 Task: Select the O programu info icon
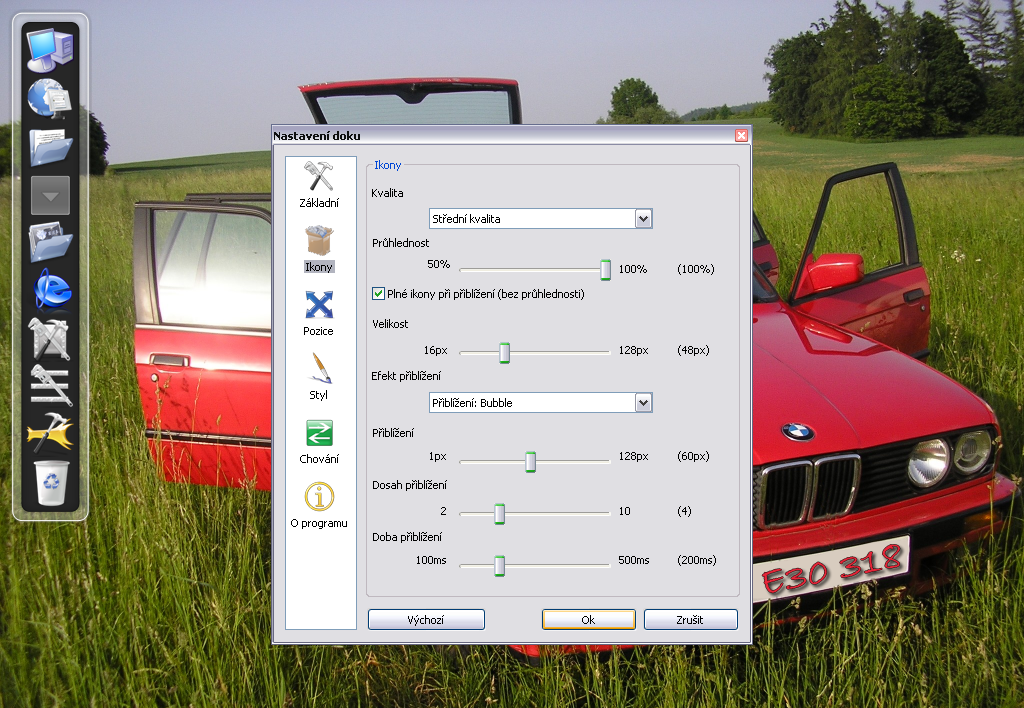point(319,496)
